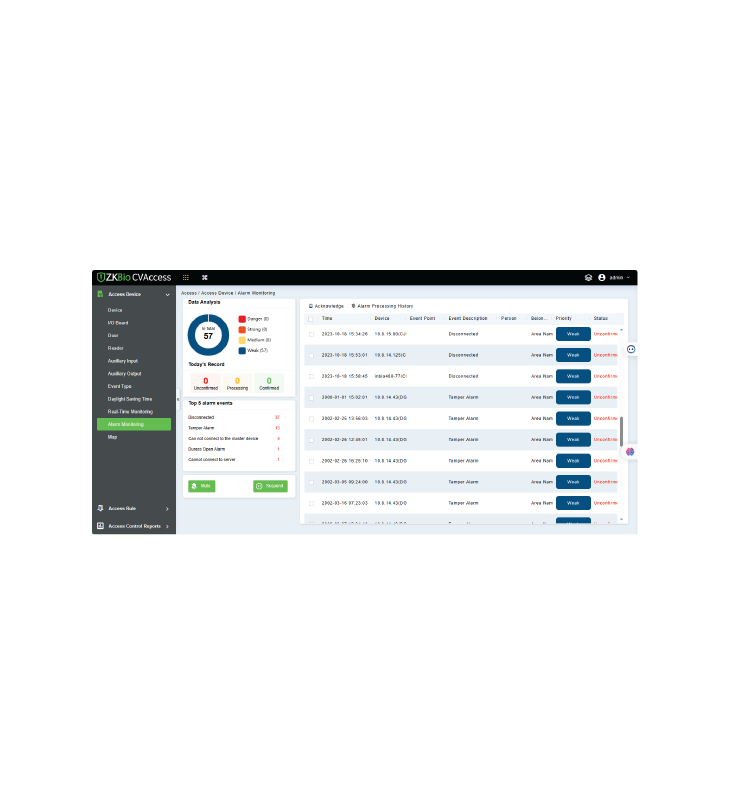Check the 2000-01-01 15:02:01 alarm row checkbox
This screenshot has width=730, height=805.
tap(311, 397)
